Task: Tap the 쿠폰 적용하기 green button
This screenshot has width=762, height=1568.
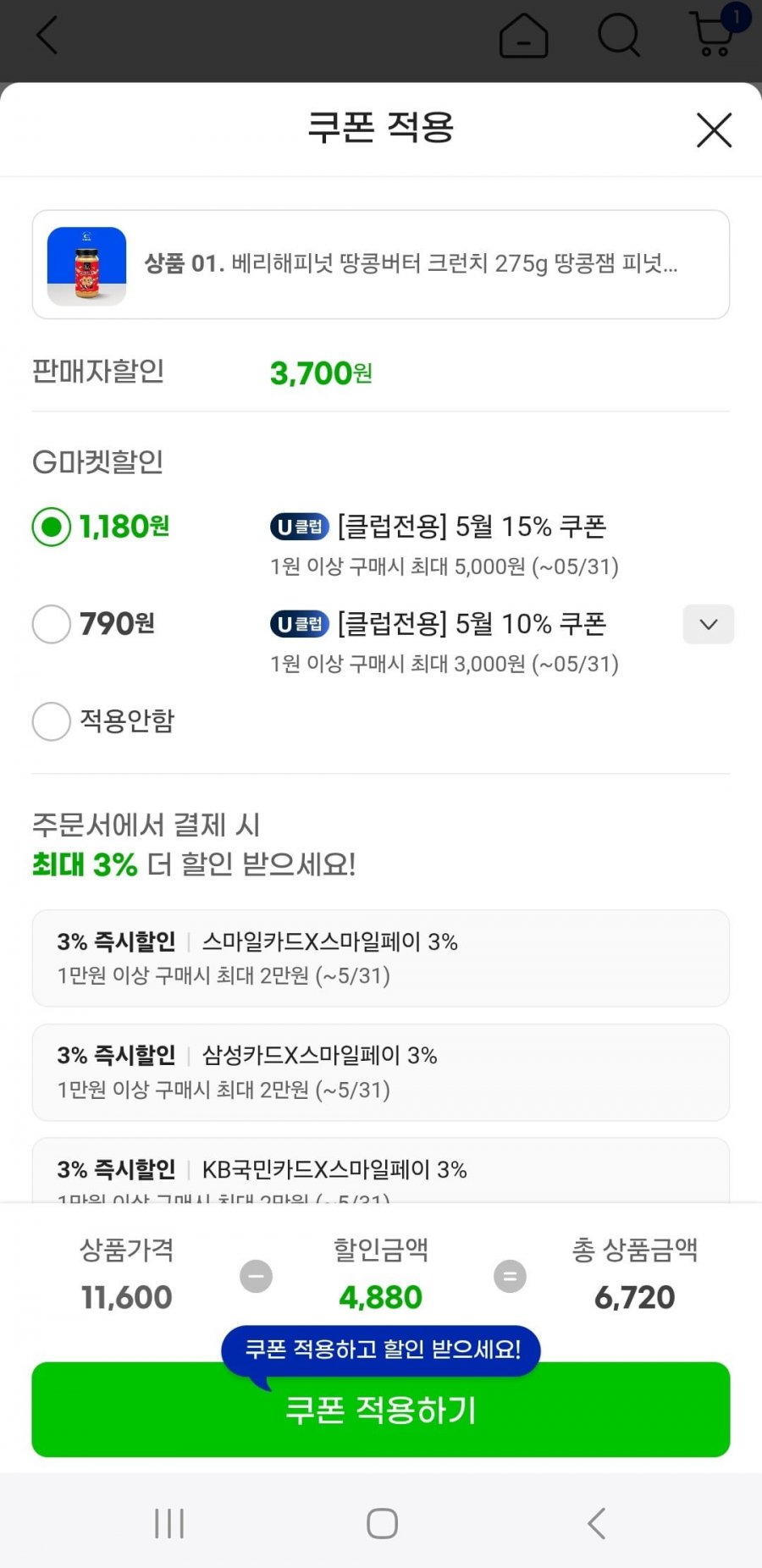Action: [x=381, y=1409]
